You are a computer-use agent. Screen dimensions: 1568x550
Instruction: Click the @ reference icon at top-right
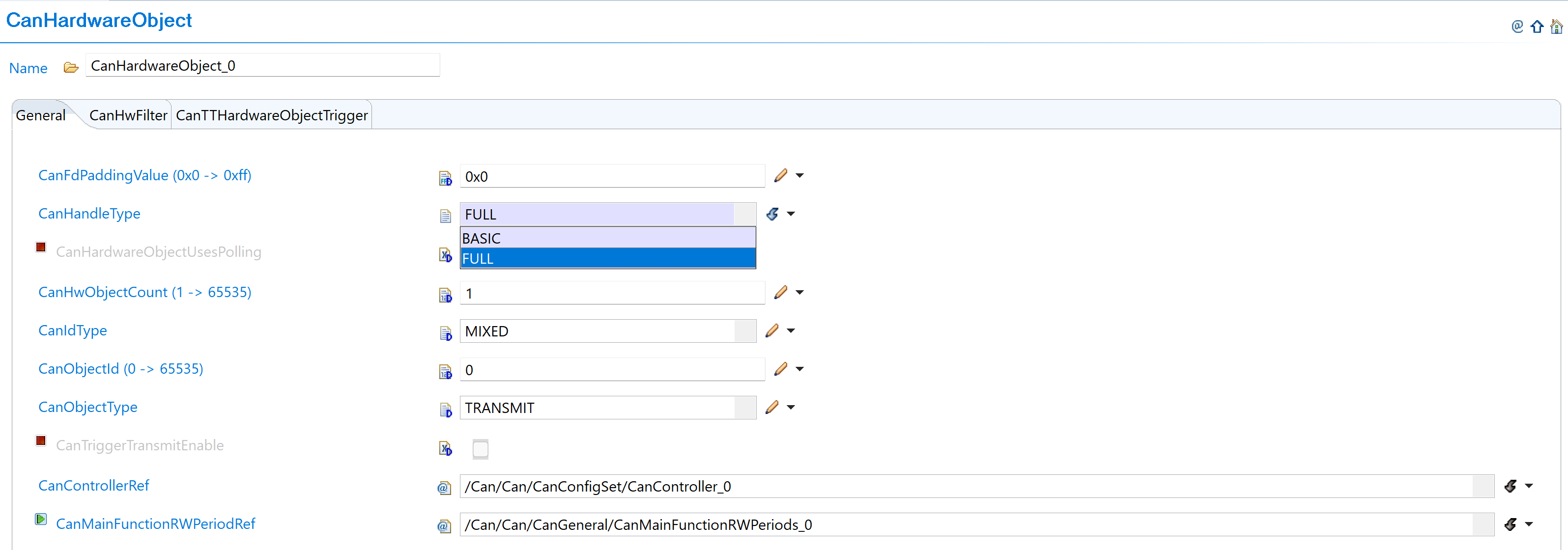(1516, 26)
